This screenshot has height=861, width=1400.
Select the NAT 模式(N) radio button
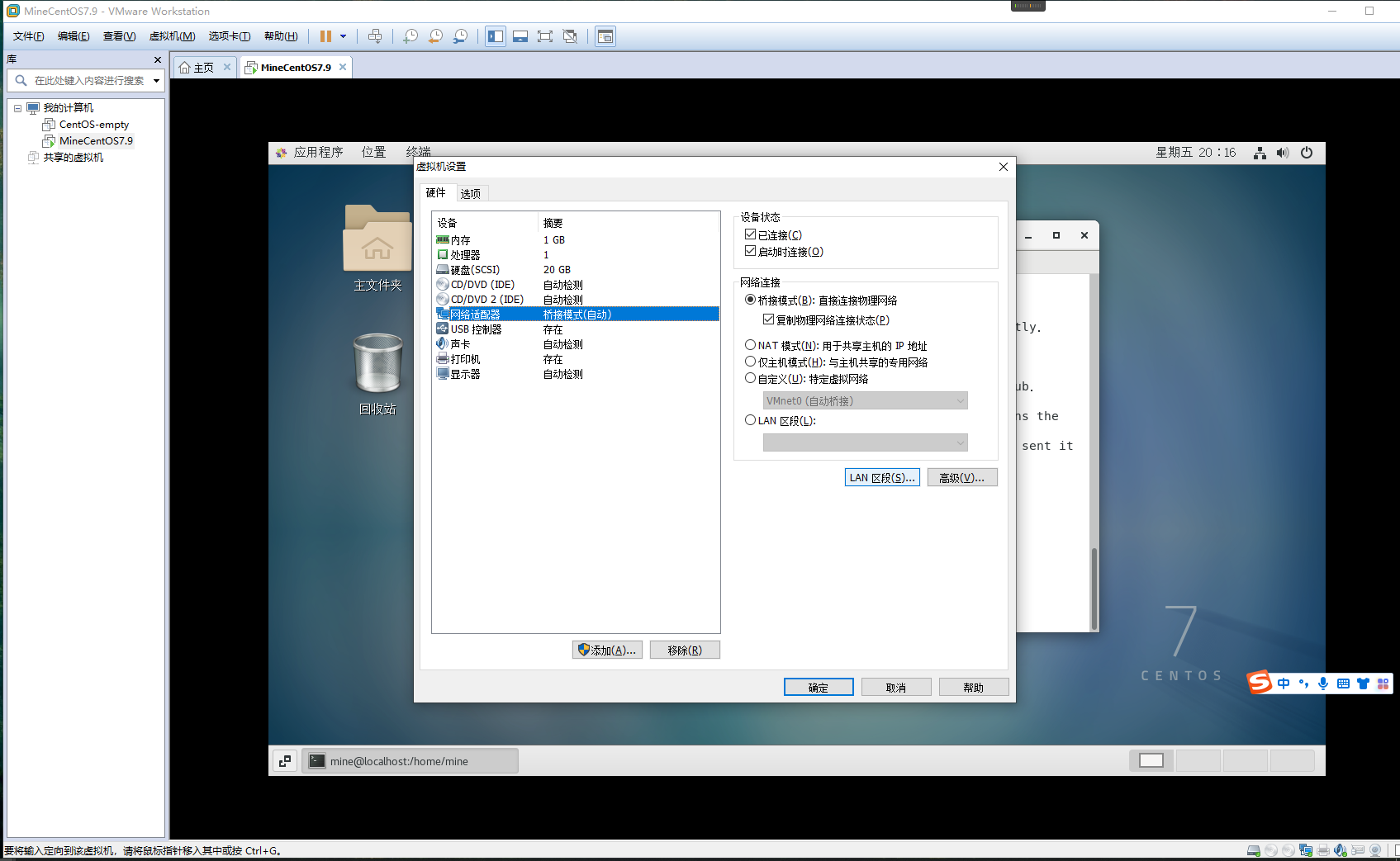pyautogui.click(x=750, y=346)
